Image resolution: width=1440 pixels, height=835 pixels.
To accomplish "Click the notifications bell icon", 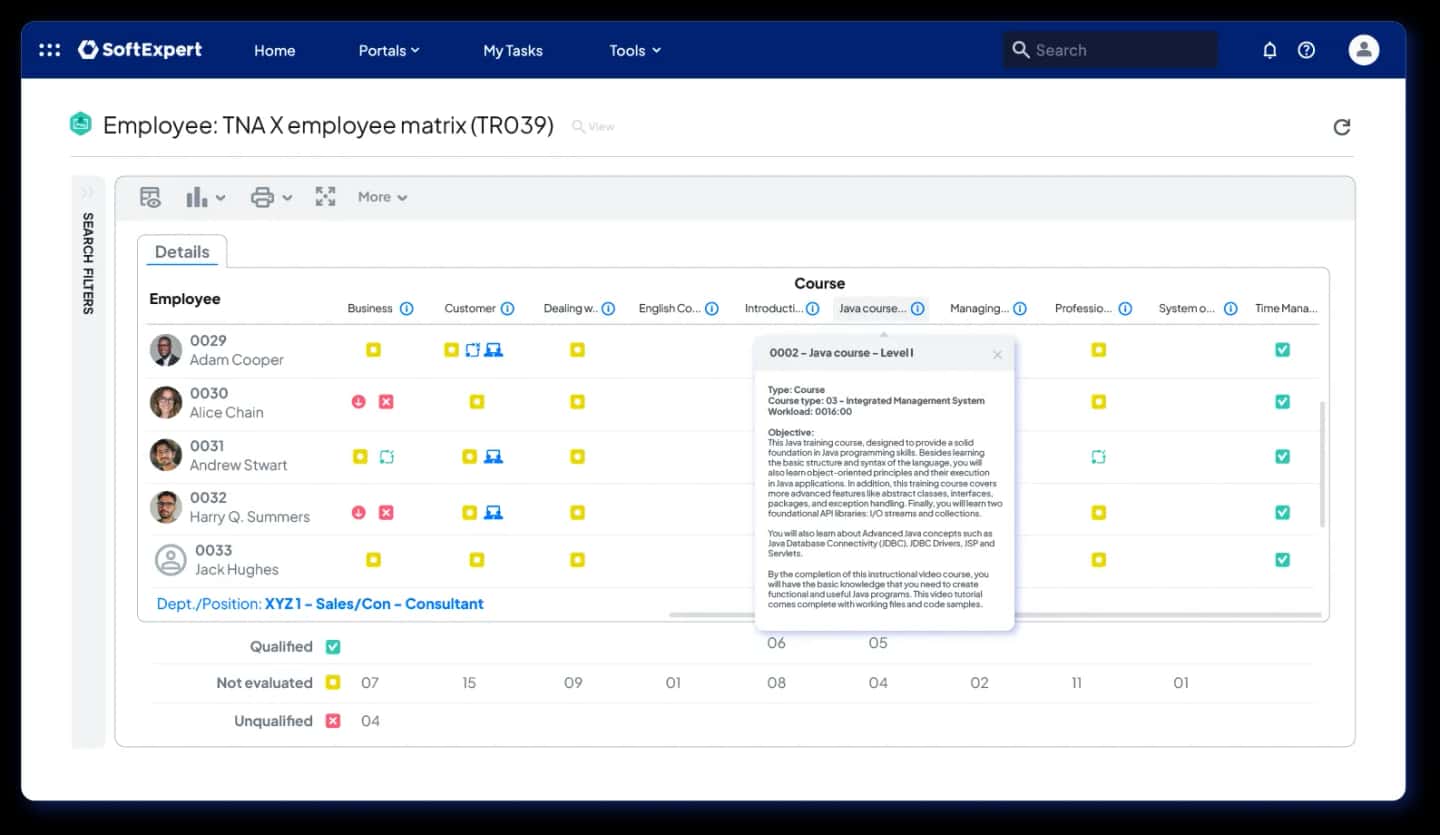I will (x=1270, y=50).
